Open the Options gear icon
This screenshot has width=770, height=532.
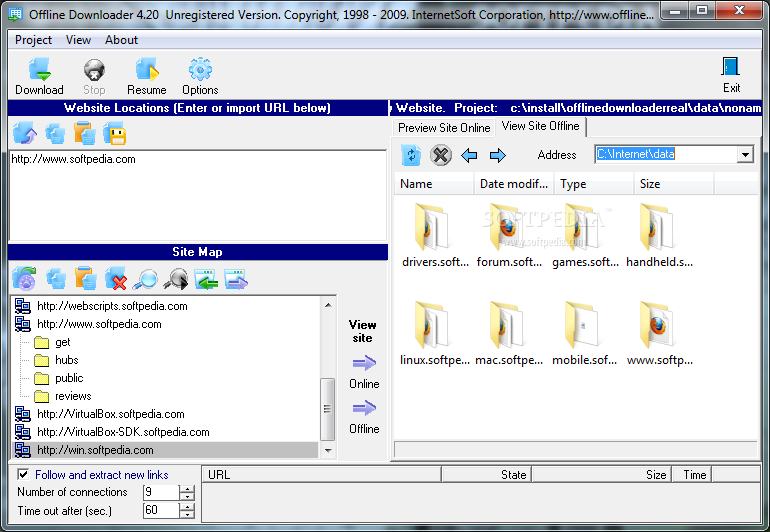point(200,69)
